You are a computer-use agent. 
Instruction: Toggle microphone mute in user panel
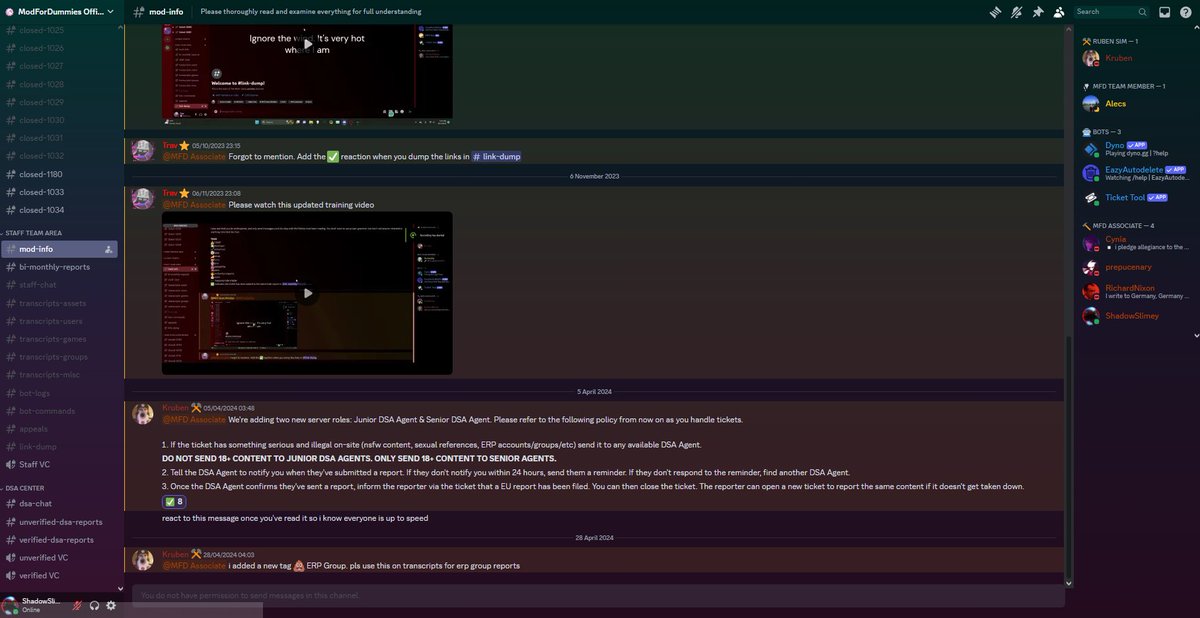coord(77,605)
